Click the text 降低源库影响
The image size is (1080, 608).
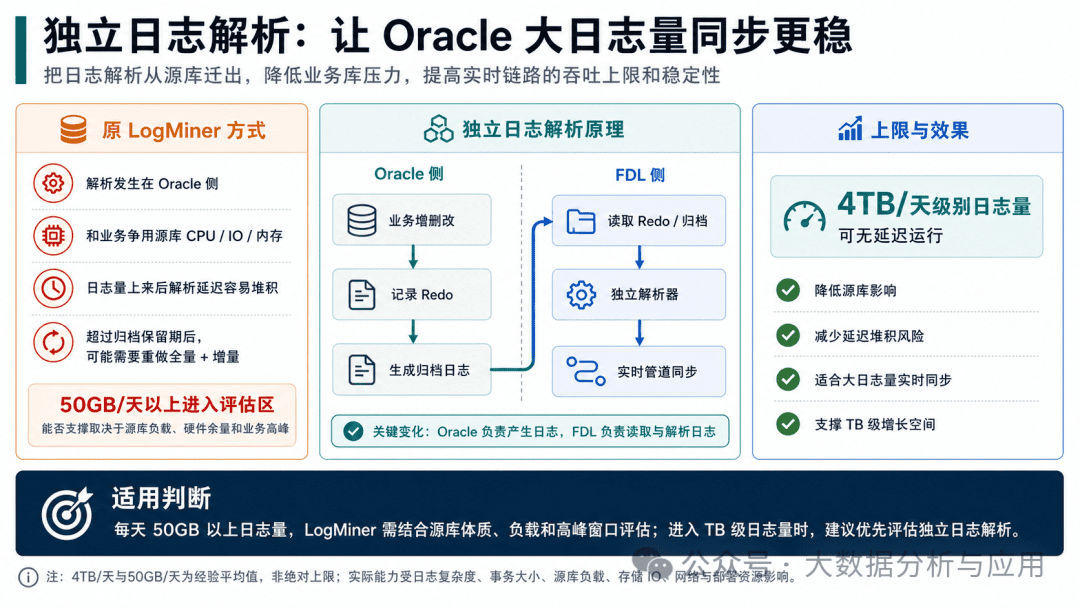855,291
